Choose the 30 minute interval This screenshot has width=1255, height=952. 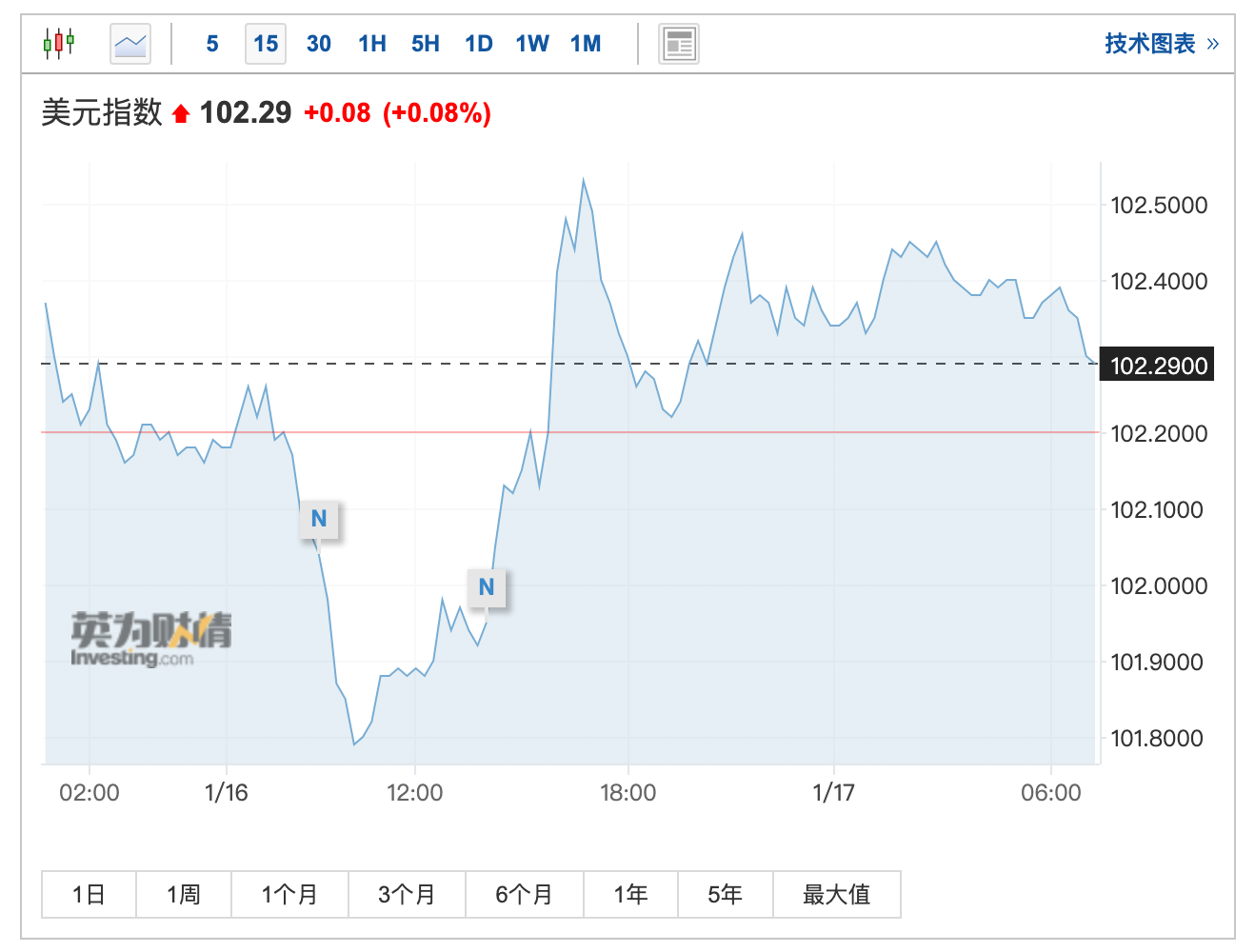click(319, 44)
